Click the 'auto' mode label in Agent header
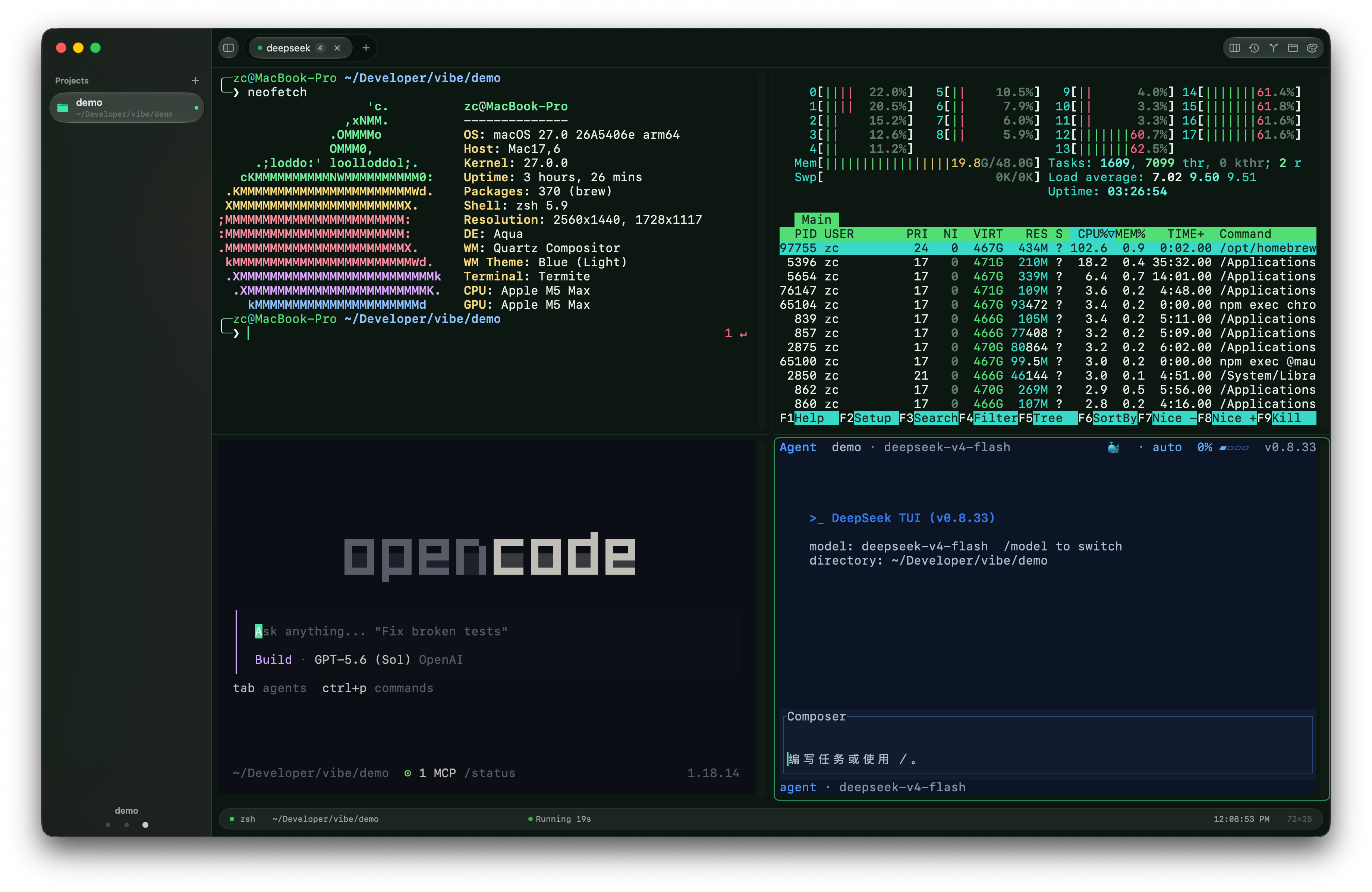The height and width of the screenshot is (892, 1372). (x=1167, y=447)
